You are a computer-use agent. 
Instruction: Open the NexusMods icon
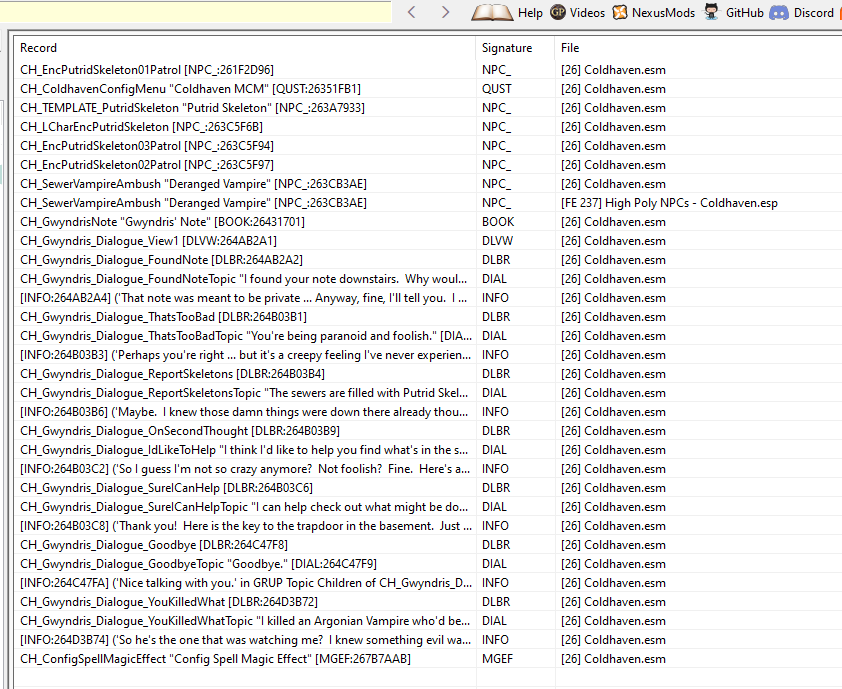pyautogui.click(x=620, y=12)
